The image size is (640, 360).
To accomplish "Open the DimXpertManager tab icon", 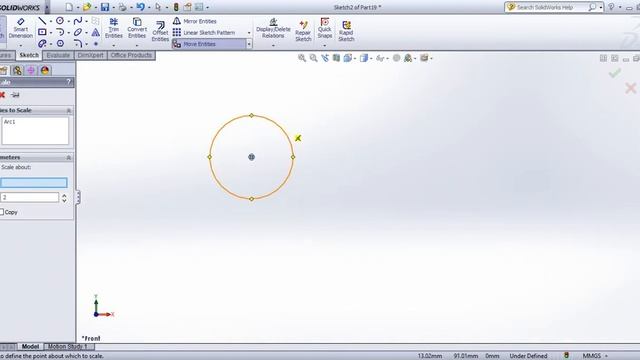I will pyautogui.click(x=31, y=70).
